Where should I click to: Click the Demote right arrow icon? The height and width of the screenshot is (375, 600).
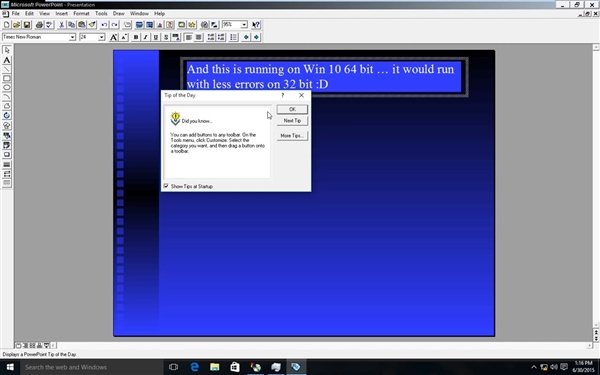coord(256,37)
